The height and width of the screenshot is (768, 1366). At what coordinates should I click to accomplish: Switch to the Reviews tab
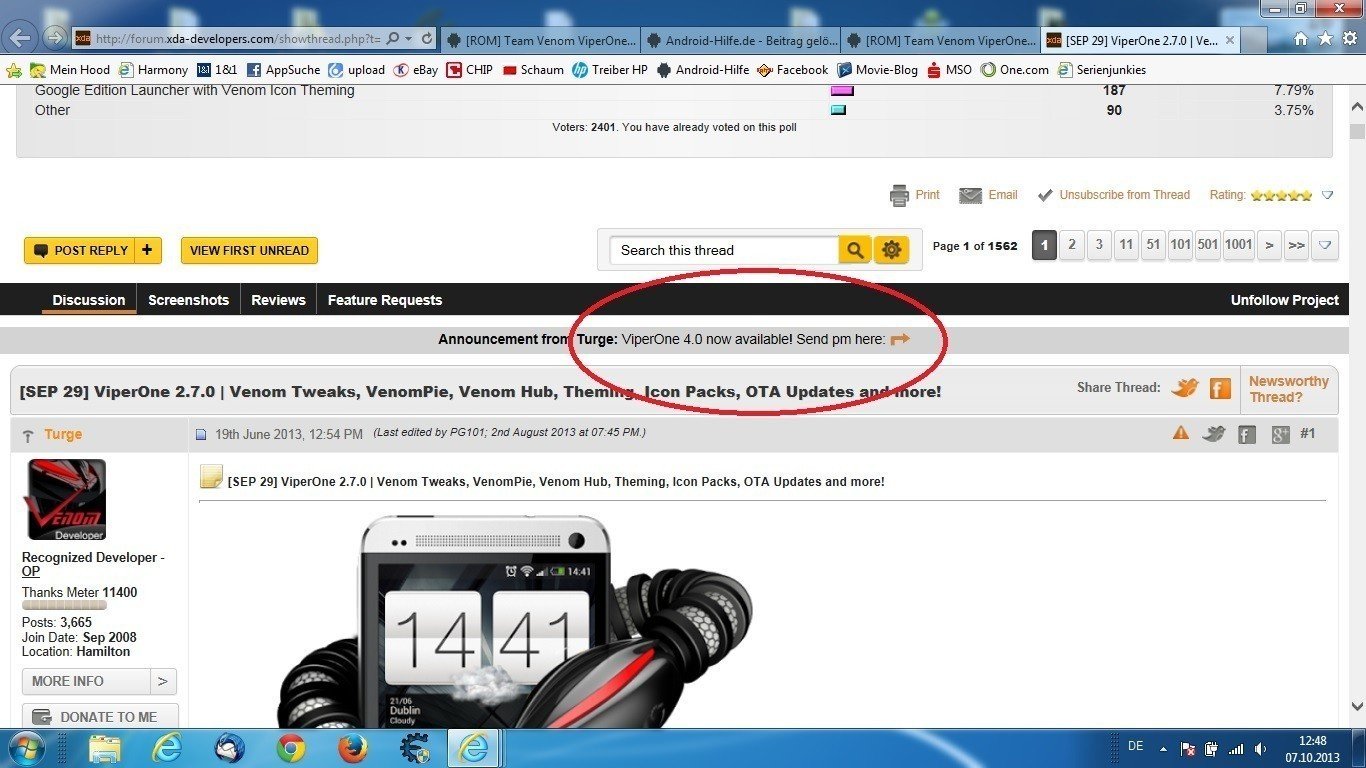click(x=278, y=300)
